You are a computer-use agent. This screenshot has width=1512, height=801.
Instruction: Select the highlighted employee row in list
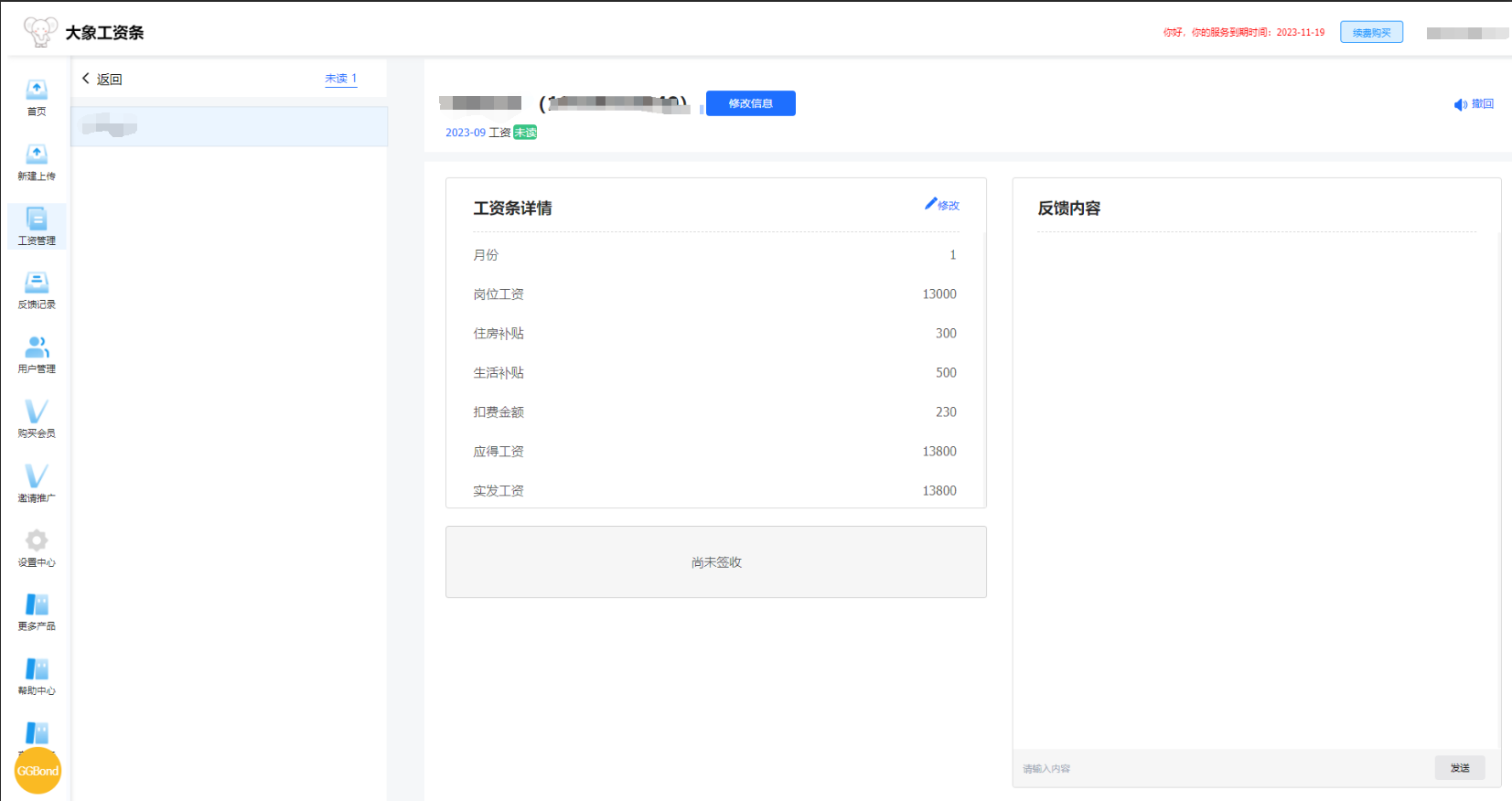click(230, 126)
